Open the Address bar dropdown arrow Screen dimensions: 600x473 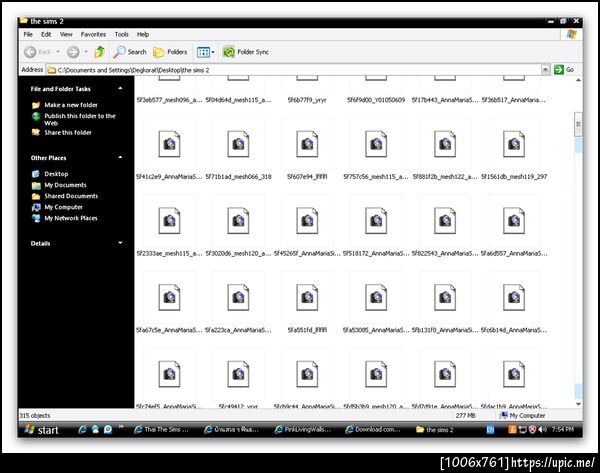545,70
